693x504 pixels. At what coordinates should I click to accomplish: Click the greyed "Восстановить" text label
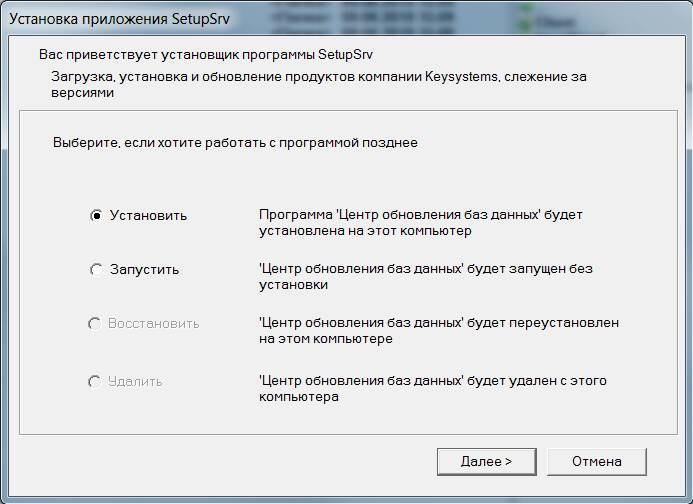(154, 323)
